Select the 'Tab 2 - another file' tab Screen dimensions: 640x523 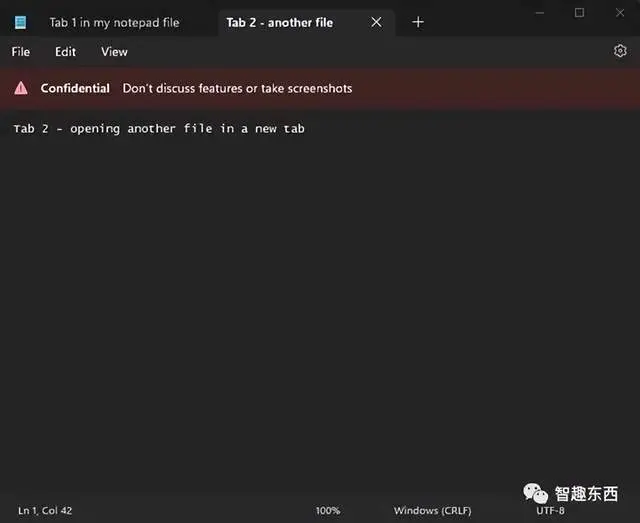tap(280, 22)
